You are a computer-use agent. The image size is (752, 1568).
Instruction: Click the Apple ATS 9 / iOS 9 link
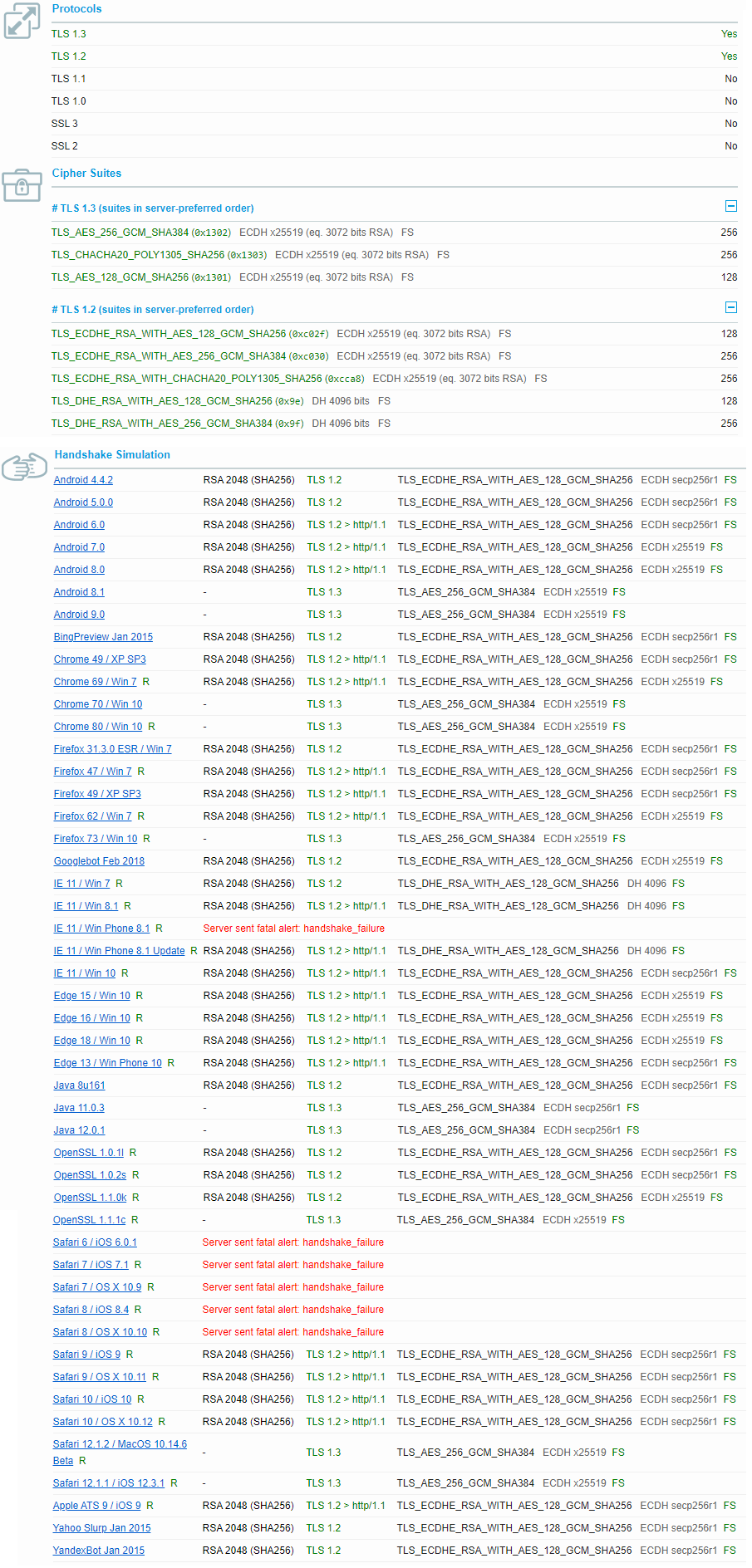[96, 1506]
